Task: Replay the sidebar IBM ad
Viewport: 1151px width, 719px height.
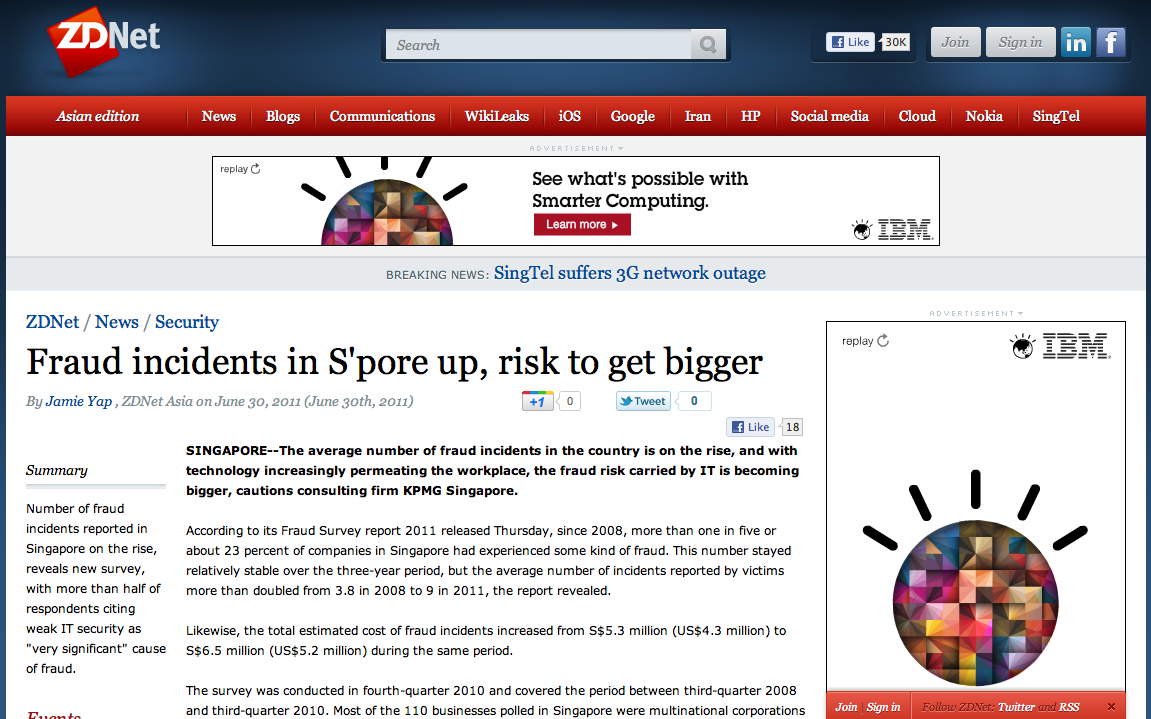Action: pos(865,341)
